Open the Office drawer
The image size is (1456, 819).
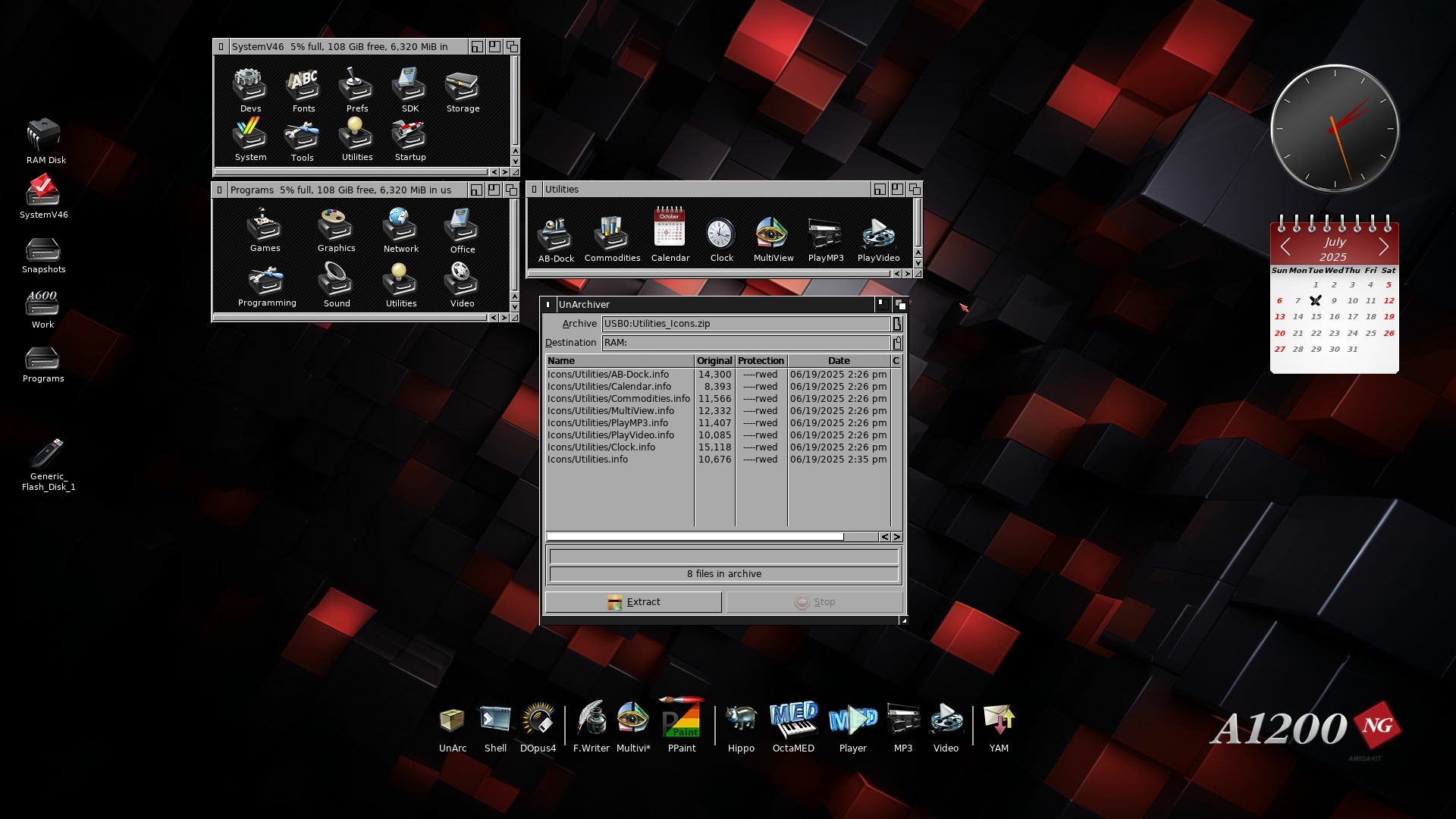pos(462,227)
